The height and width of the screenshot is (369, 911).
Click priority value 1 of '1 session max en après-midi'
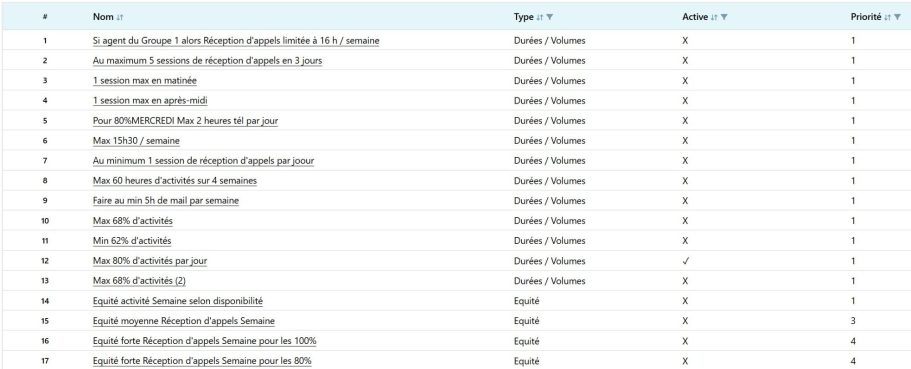tap(853, 101)
